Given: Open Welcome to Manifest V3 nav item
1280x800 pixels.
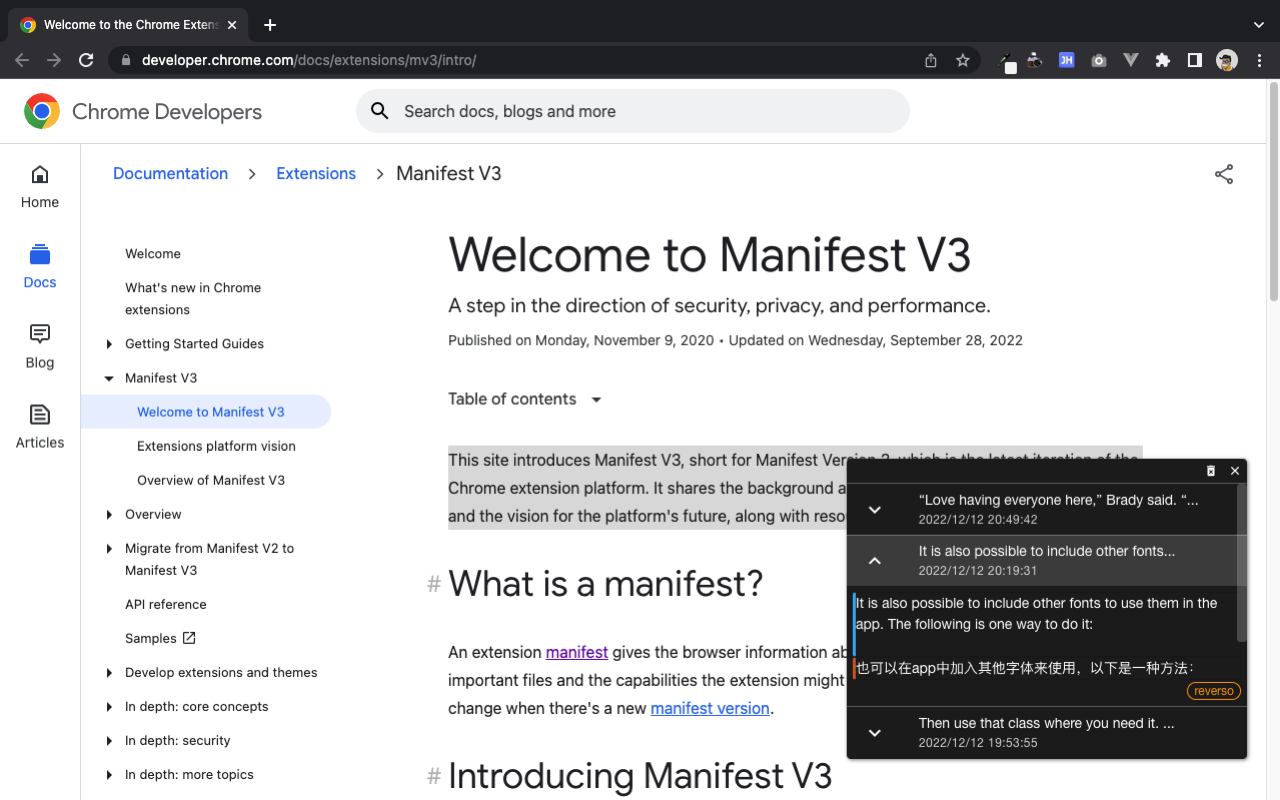Looking at the screenshot, I should click(206, 412).
